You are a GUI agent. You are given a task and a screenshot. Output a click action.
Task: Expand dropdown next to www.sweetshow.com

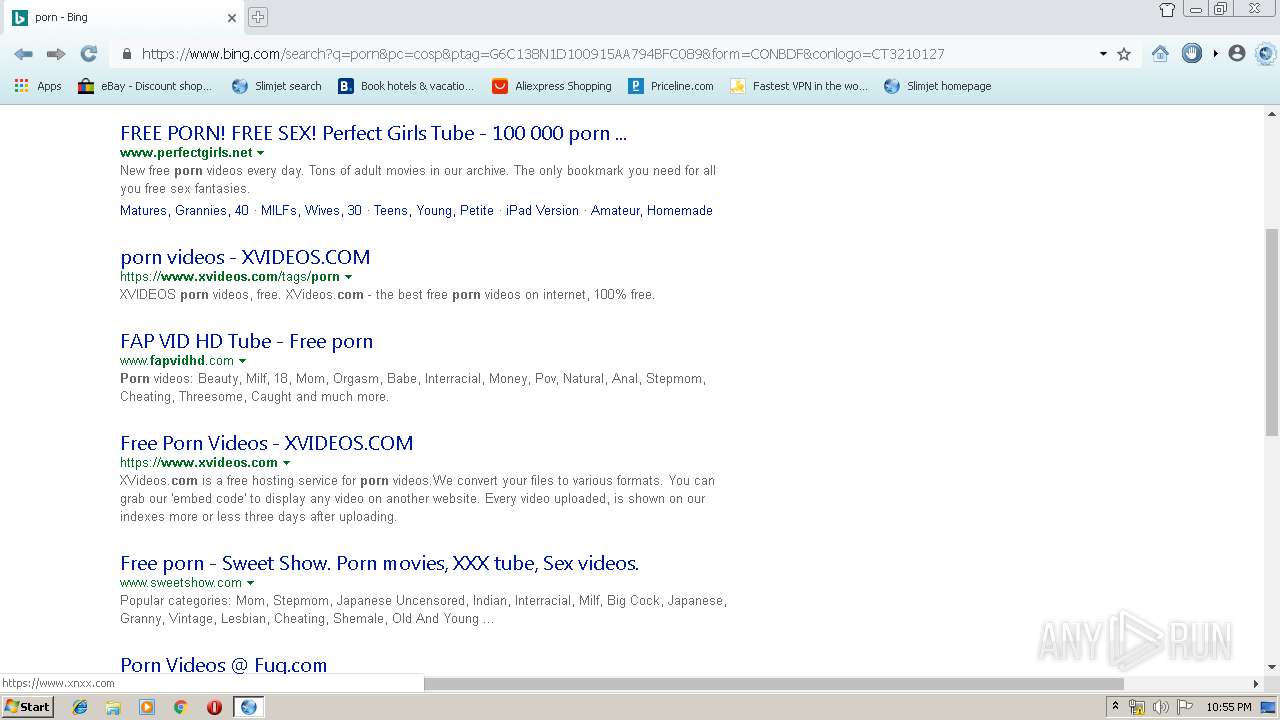250,583
